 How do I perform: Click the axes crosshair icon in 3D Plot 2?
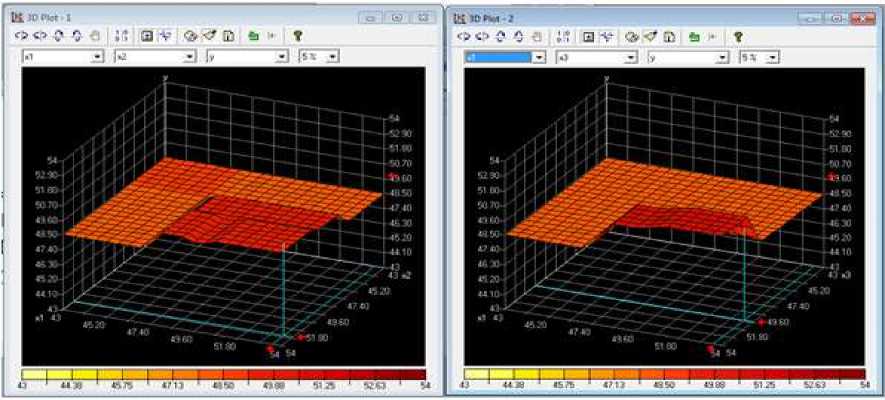(x=606, y=35)
